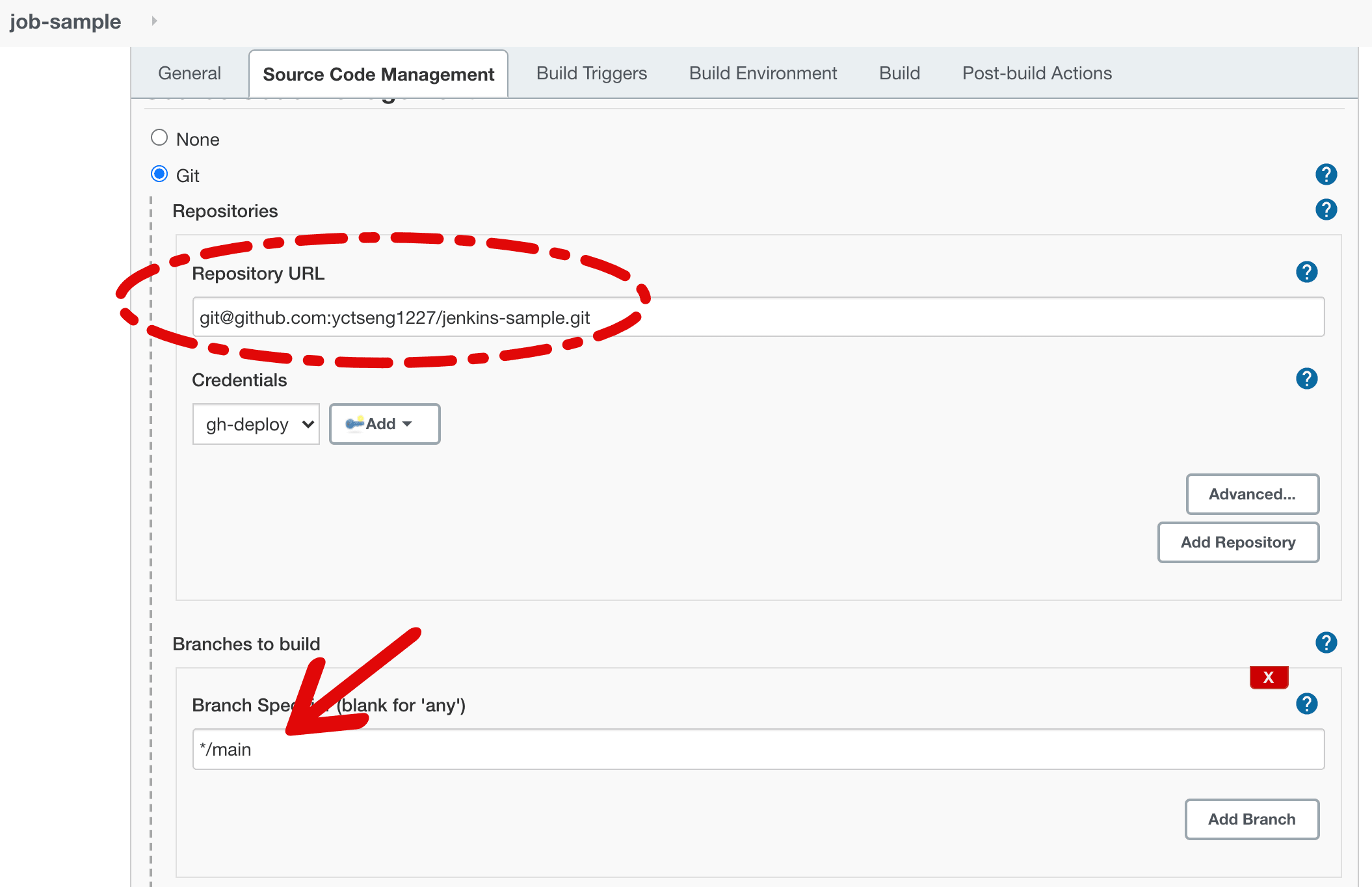
Task: Click the Advanced button
Action: [1252, 494]
